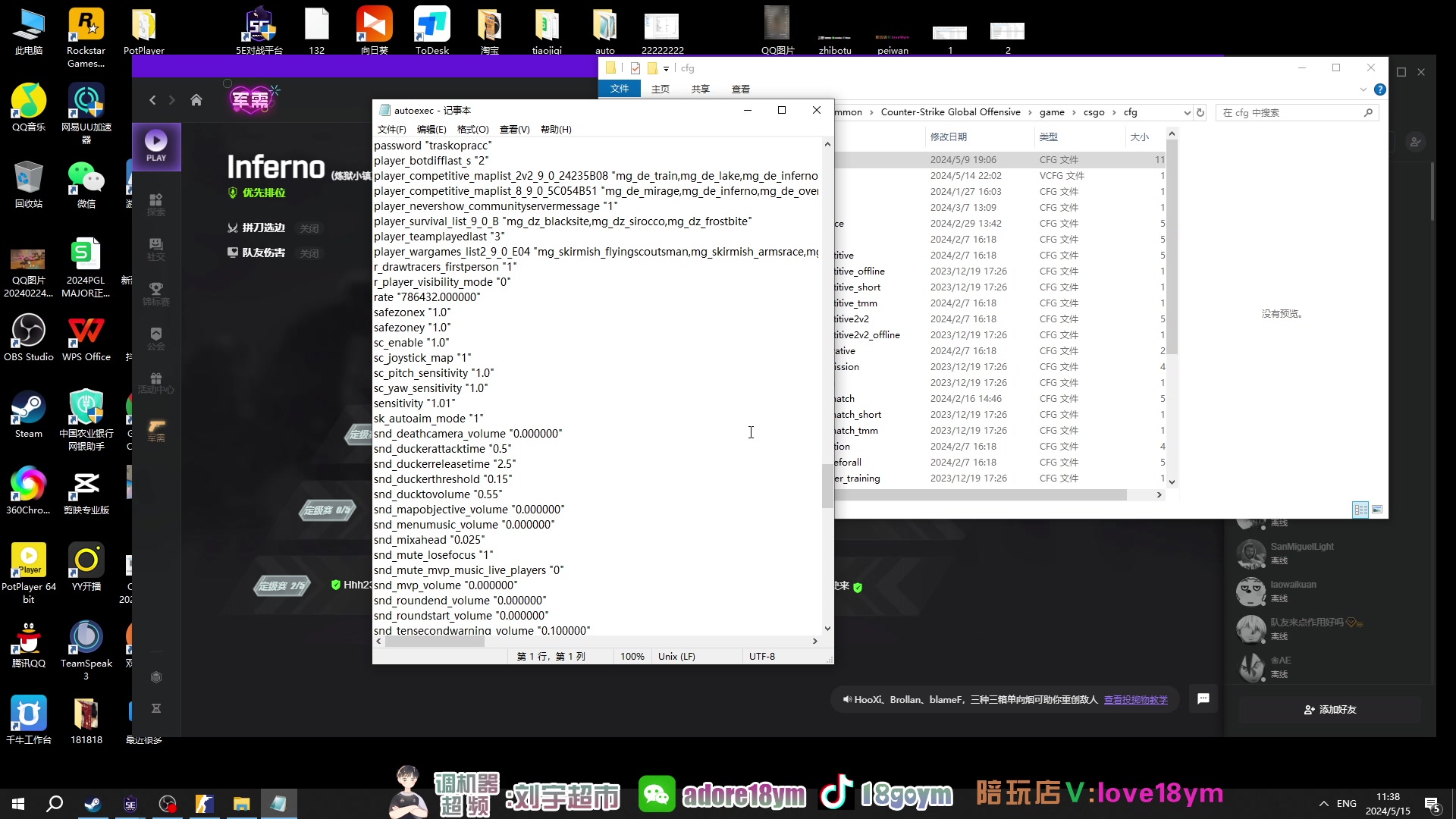Open the 锦标赛 tournament trophy icon

(156, 293)
